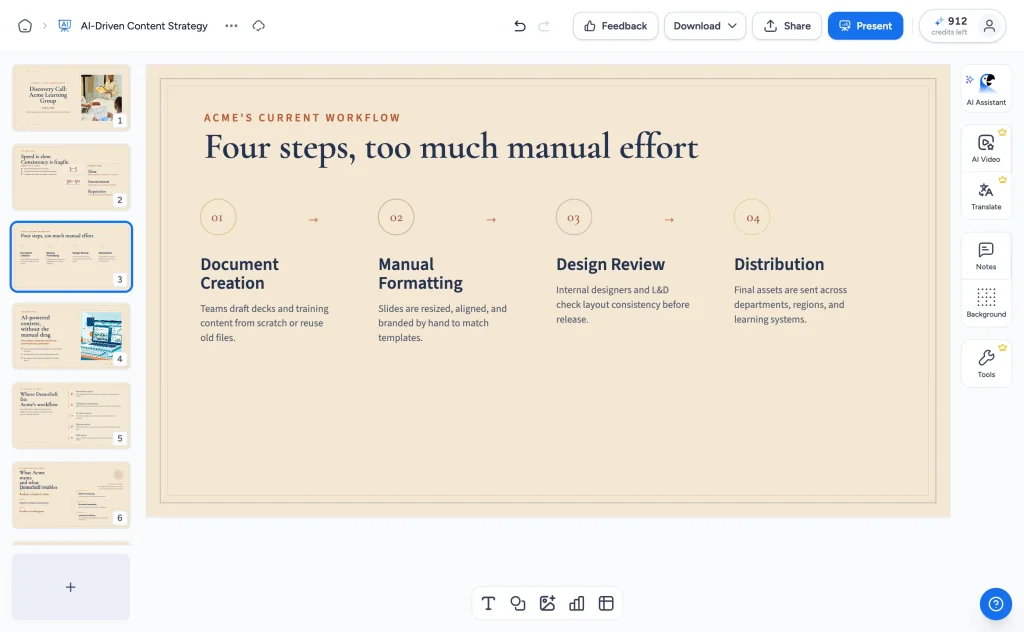The width and height of the screenshot is (1024, 632).
Task: Insert an AI image from bottom toolbar
Action: [547, 603]
